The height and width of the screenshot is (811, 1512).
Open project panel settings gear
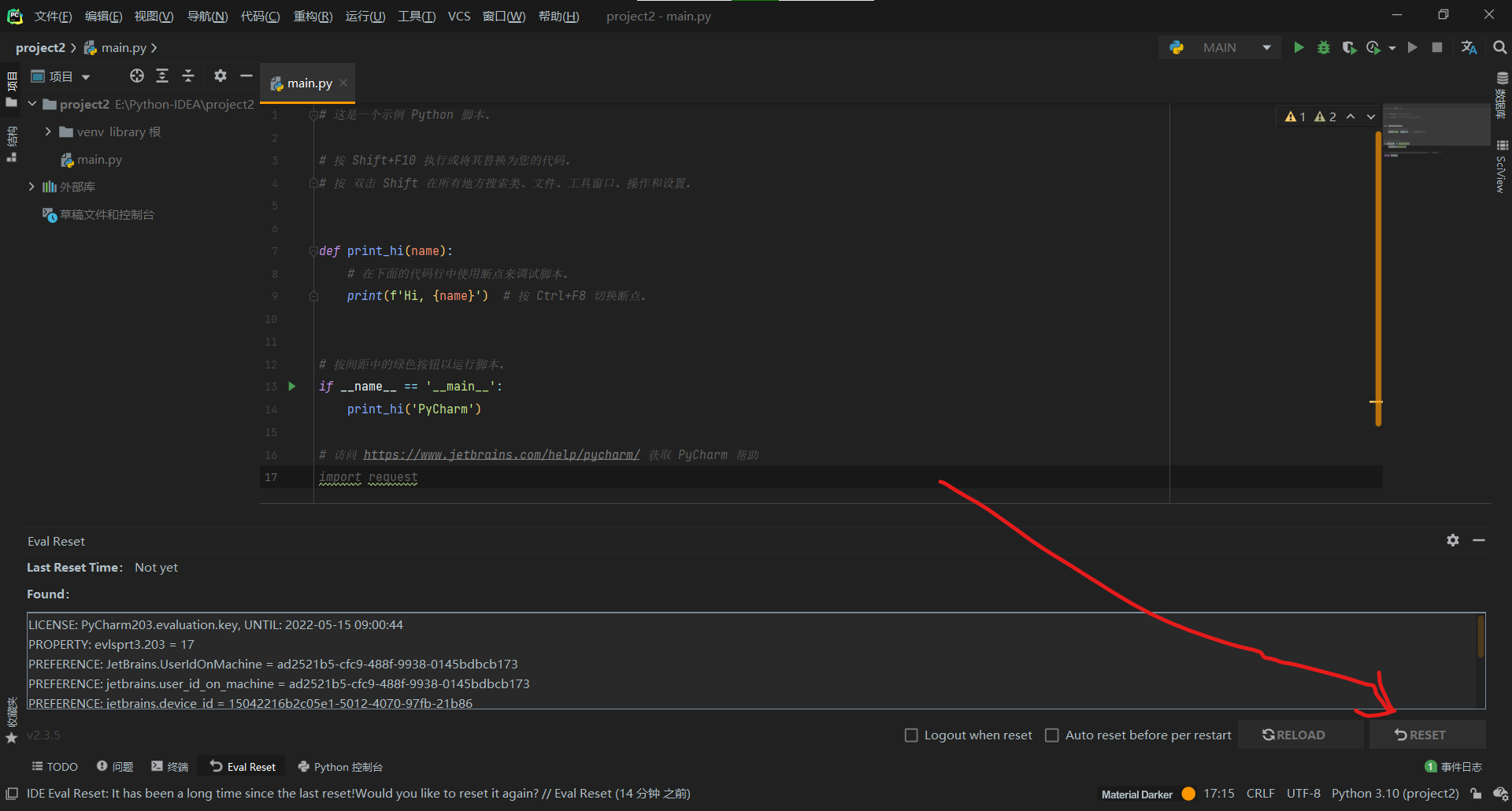click(220, 76)
